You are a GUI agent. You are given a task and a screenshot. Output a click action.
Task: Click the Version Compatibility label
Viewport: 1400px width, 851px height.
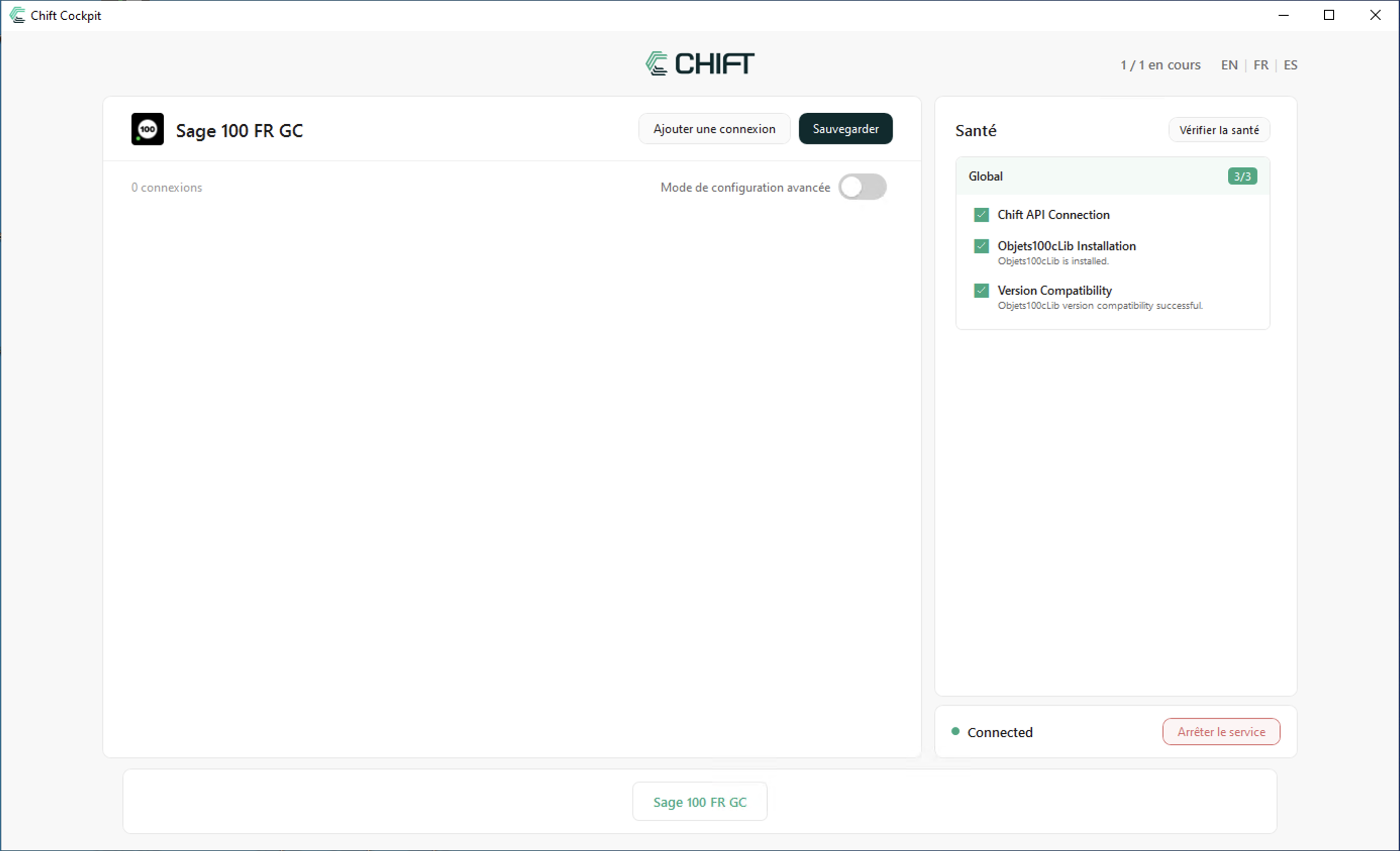point(1055,291)
